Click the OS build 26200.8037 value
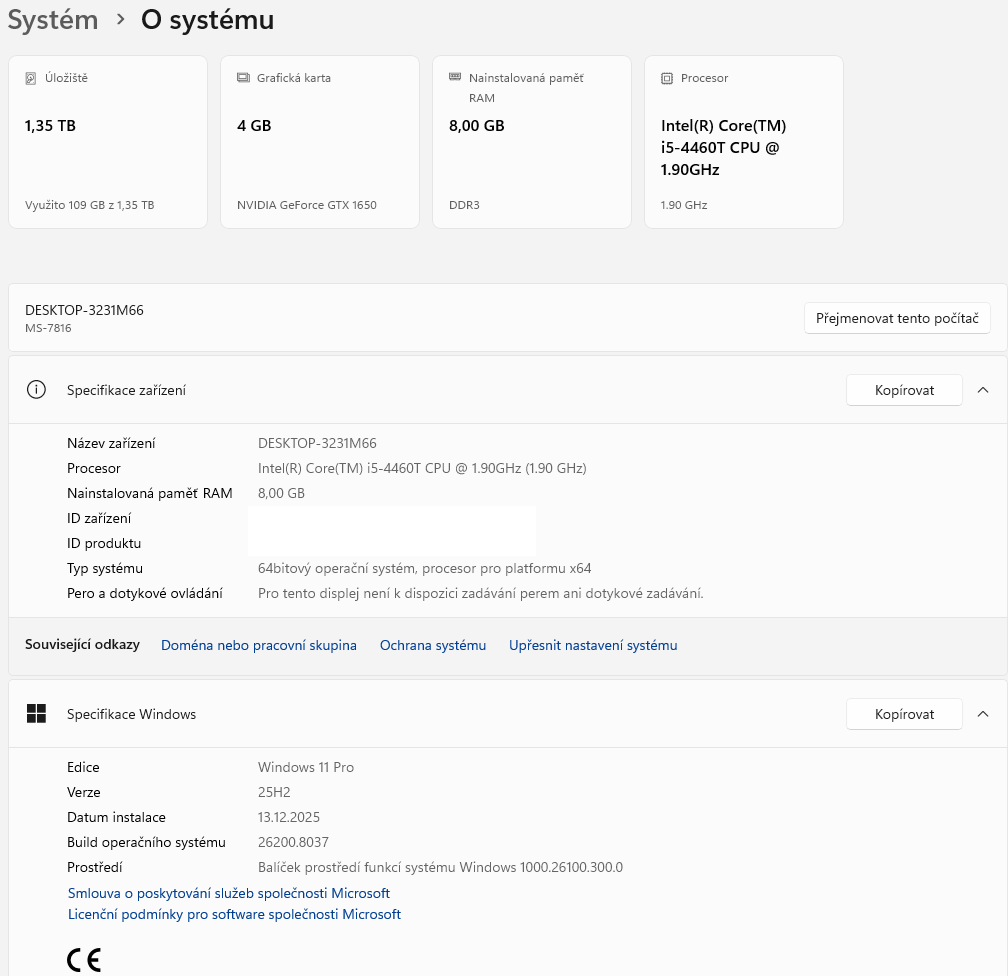 tap(293, 842)
